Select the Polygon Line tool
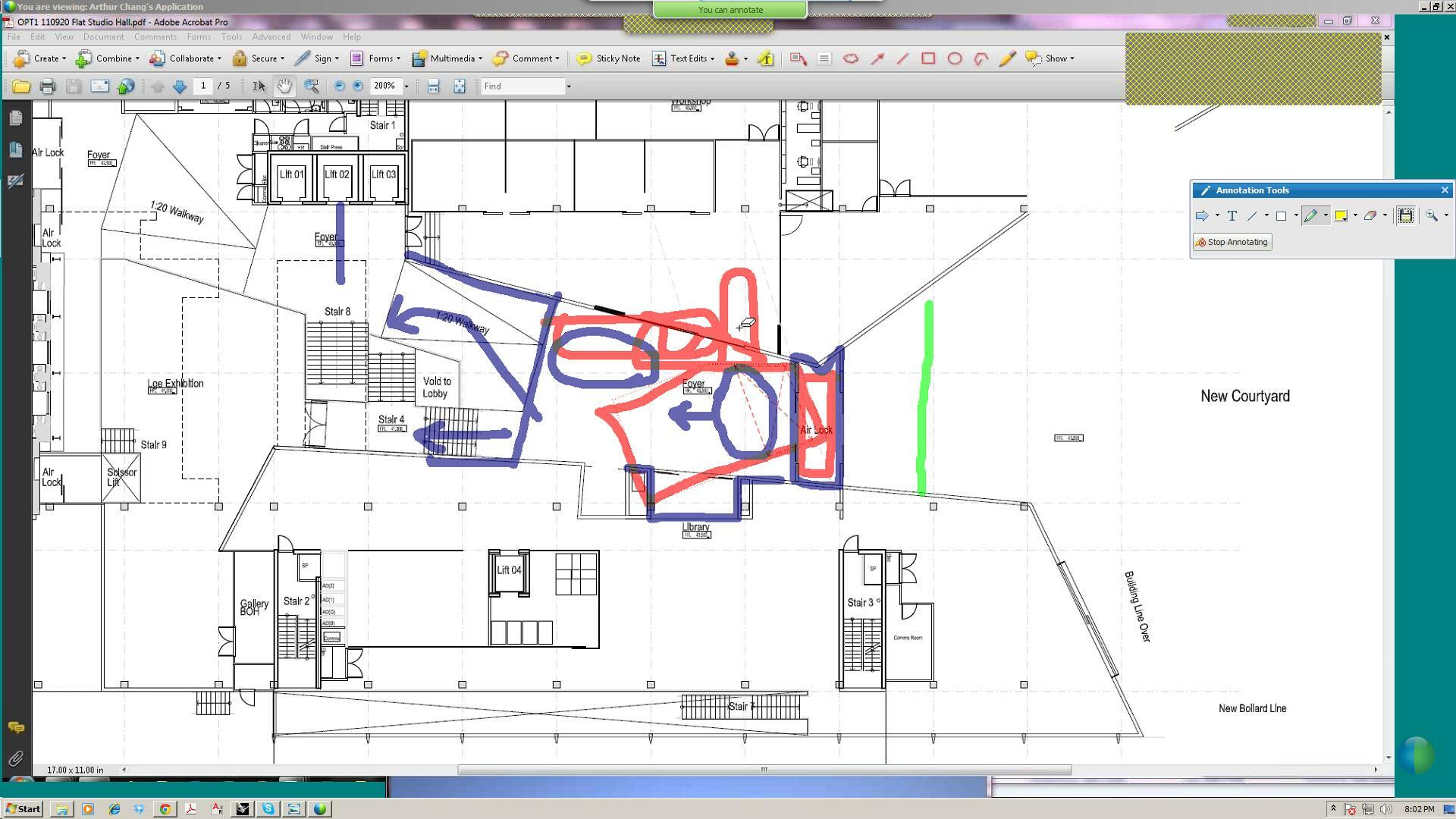 981,58
